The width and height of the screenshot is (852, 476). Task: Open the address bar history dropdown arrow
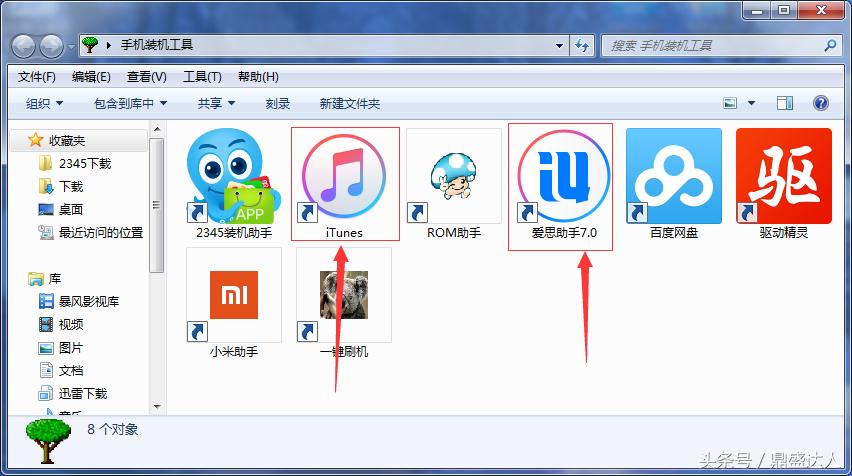[560, 46]
